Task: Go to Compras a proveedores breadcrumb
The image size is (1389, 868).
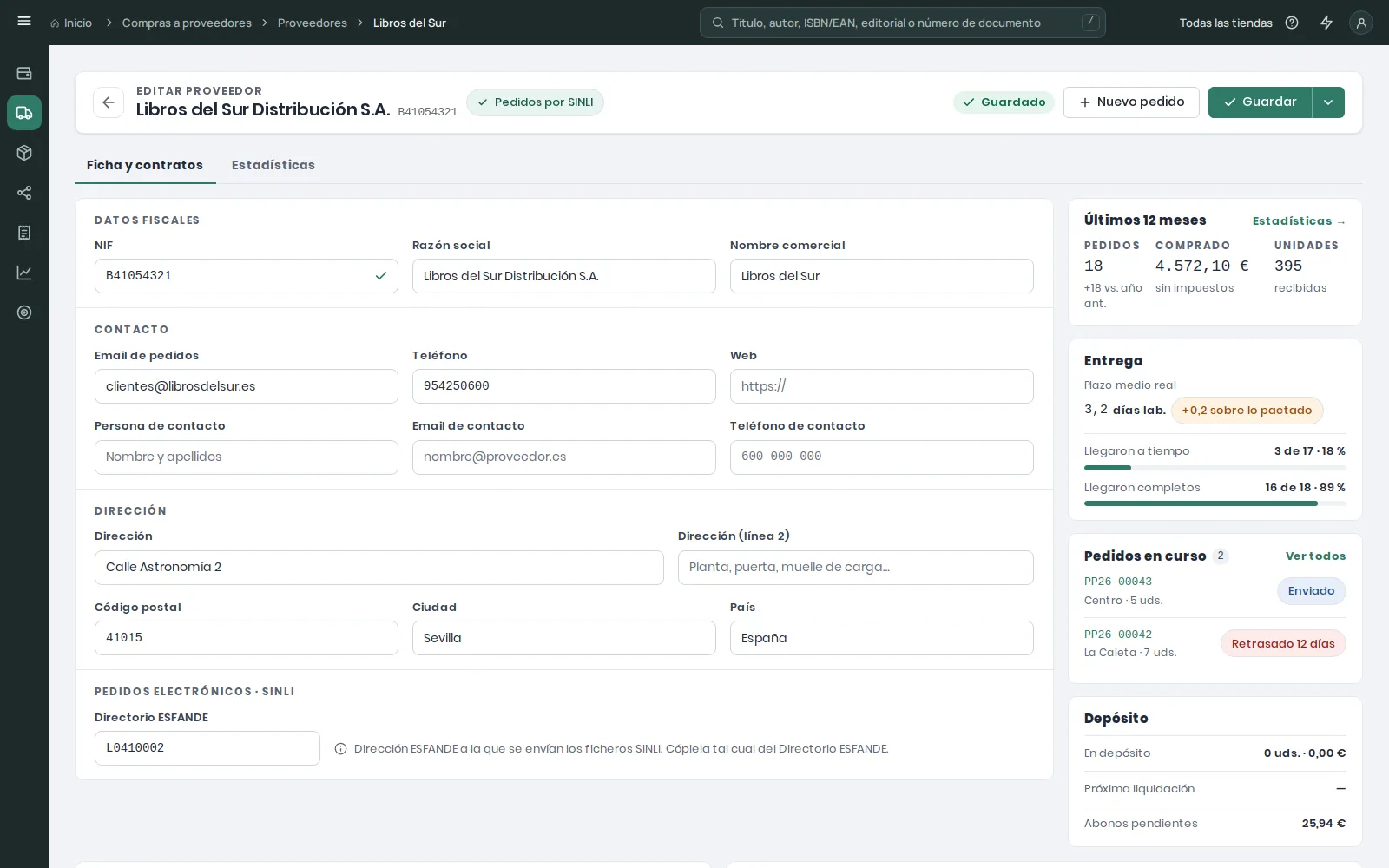Action: point(187,23)
